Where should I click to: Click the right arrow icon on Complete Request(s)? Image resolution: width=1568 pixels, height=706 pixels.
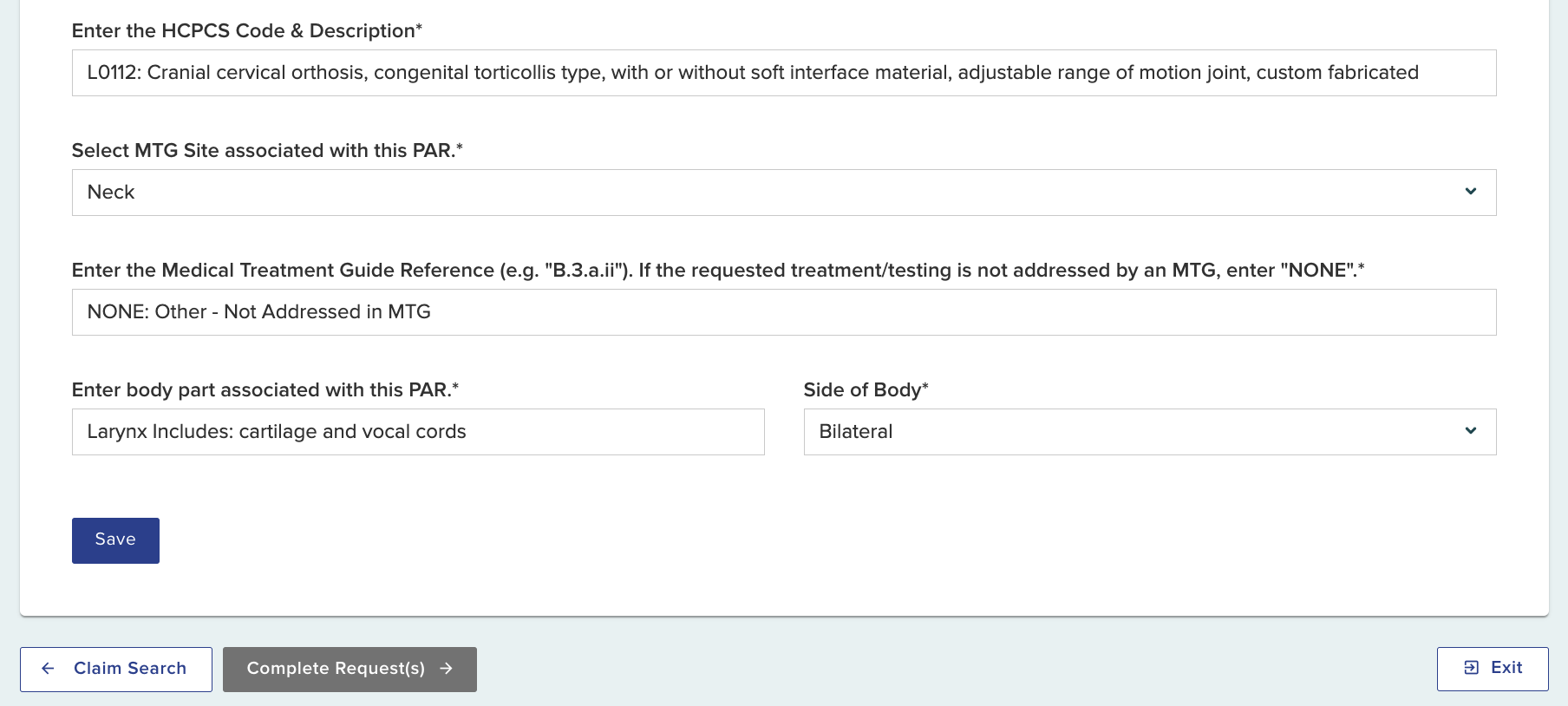click(x=446, y=669)
